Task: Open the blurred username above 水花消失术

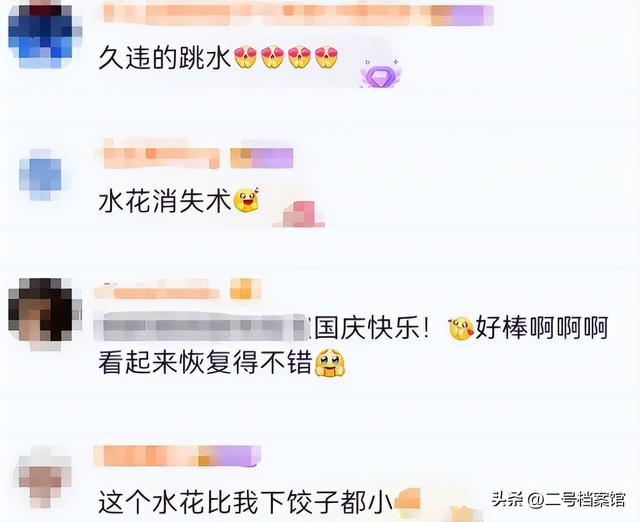Action: (x=161, y=158)
